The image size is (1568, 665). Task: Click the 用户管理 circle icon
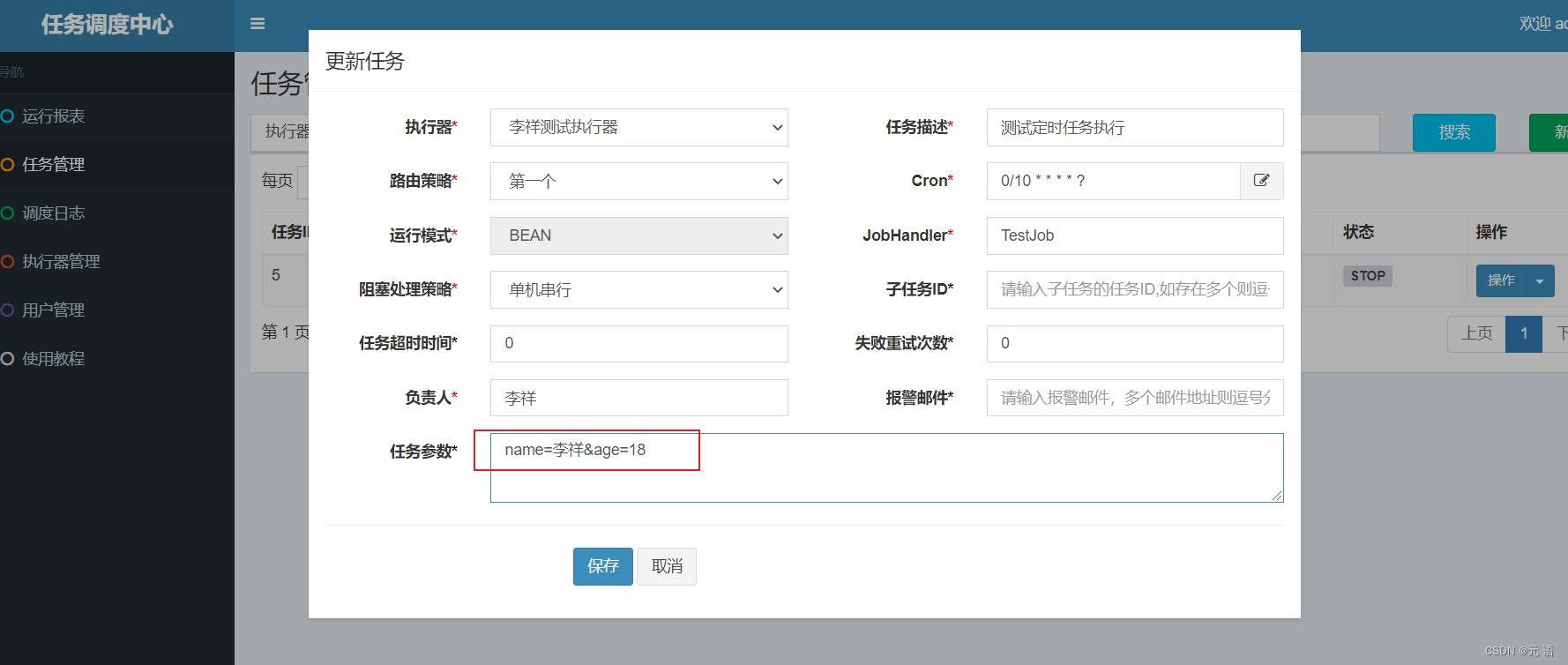tap(7, 310)
